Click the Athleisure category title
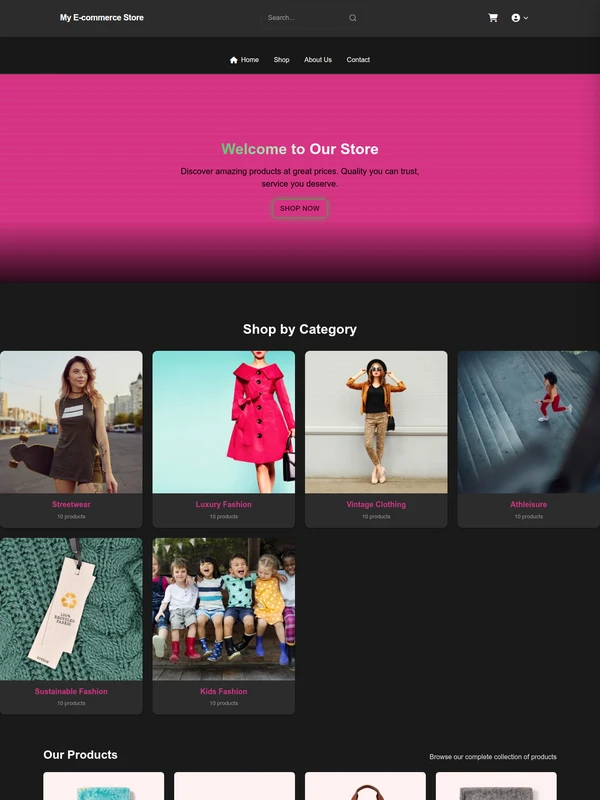 point(529,504)
